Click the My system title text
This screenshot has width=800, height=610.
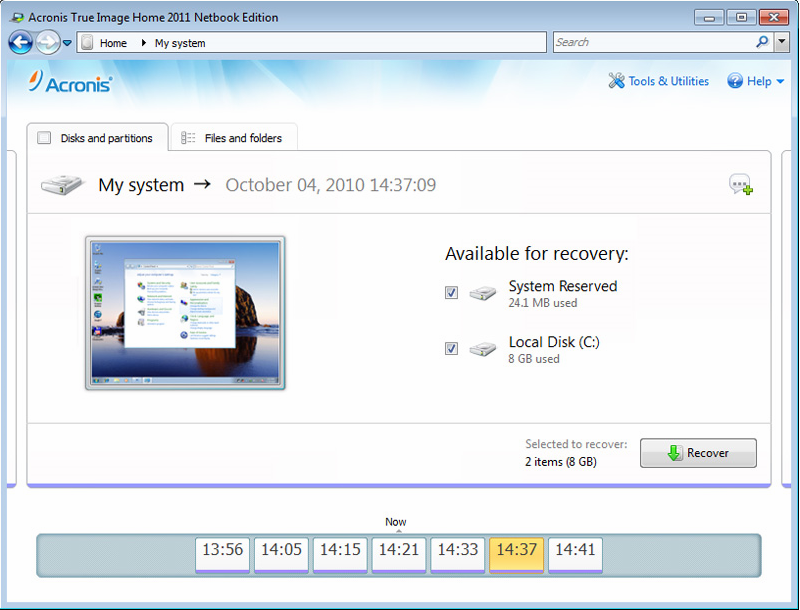(141, 185)
